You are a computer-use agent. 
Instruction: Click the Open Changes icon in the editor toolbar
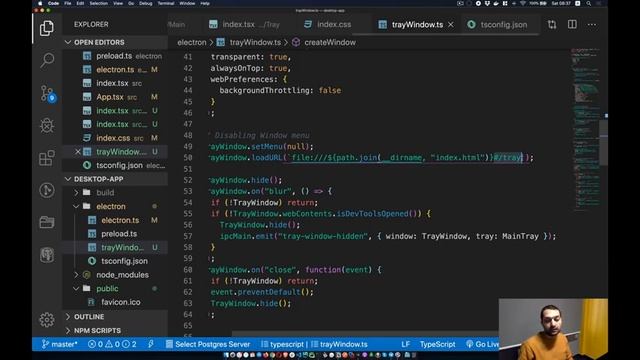(x=552, y=24)
